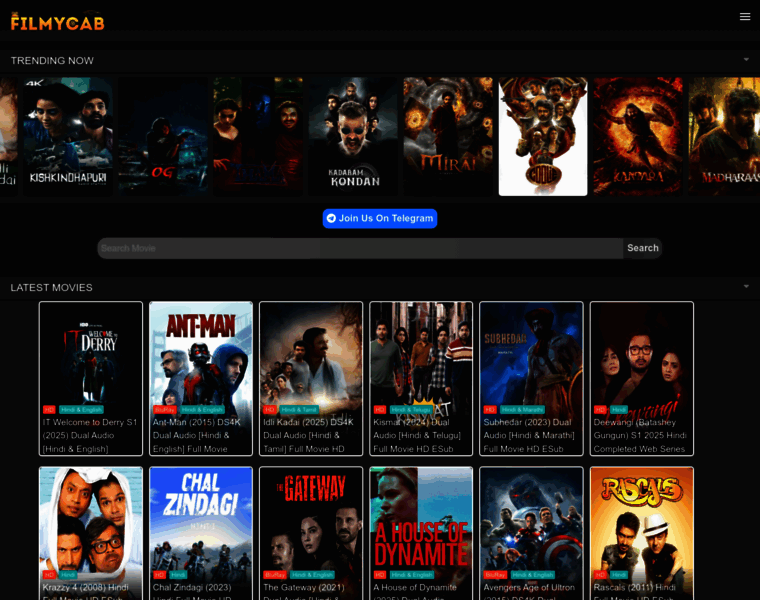Click the Latest Movies heading
760x600 pixels.
pyautogui.click(x=51, y=287)
